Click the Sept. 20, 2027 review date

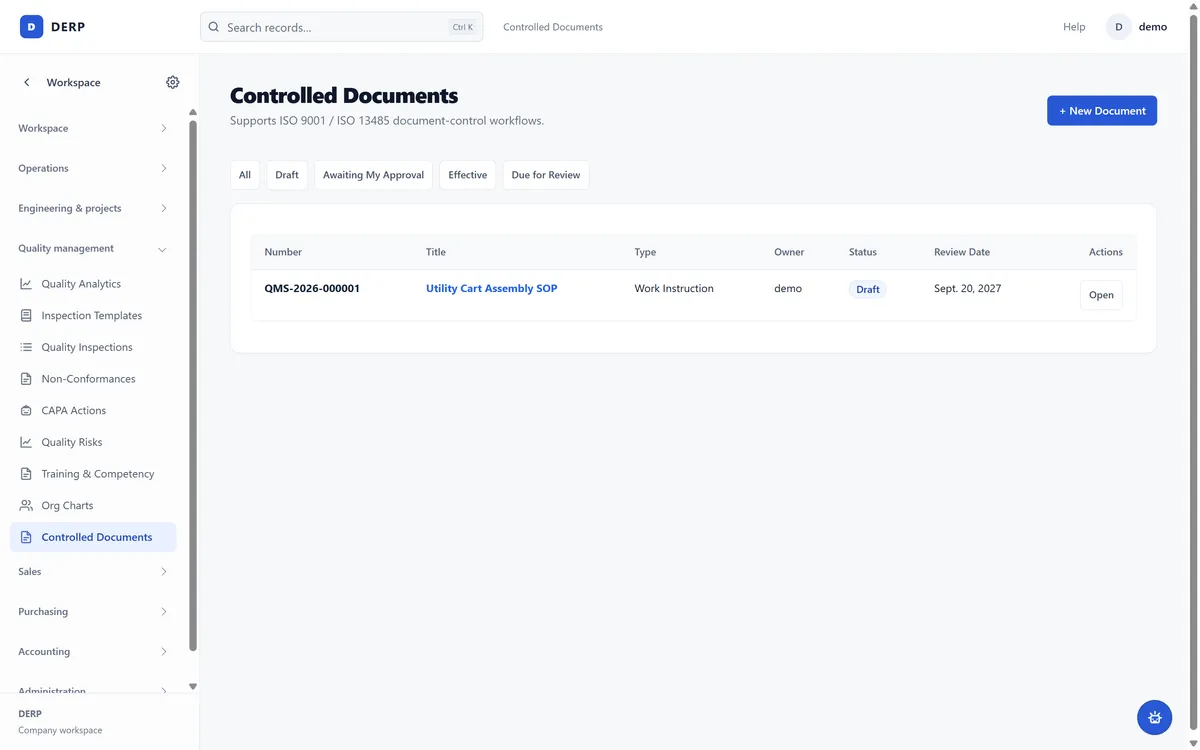pos(968,288)
